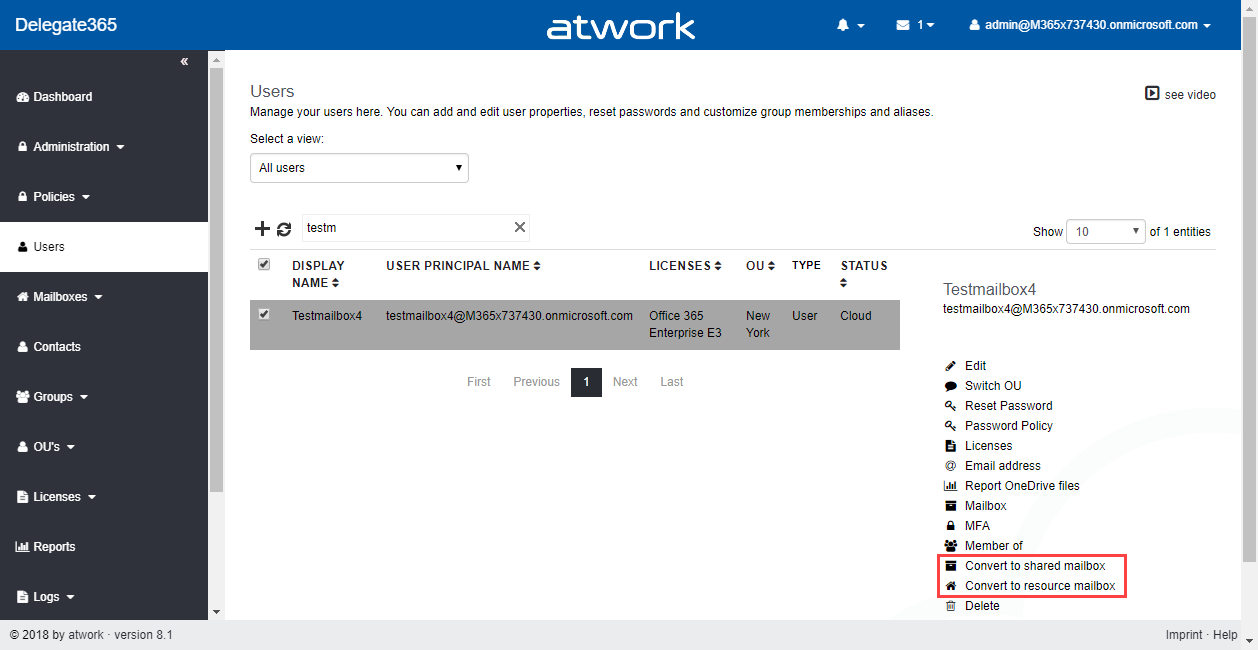Click the Contacts person icon in sidebar
Image resolution: width=1258 pixels, height=650 pixels.
pos(23,347)
